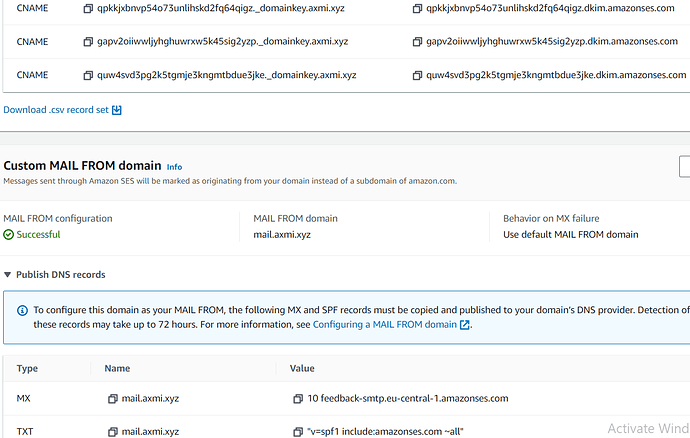Open the Configuring a MAIL FROM domain link

pos(384,325)
